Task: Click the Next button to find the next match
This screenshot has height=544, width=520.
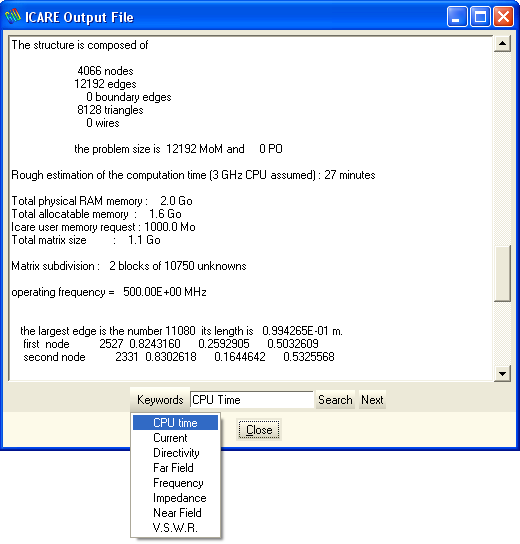Action: click(x=372, y=400)
